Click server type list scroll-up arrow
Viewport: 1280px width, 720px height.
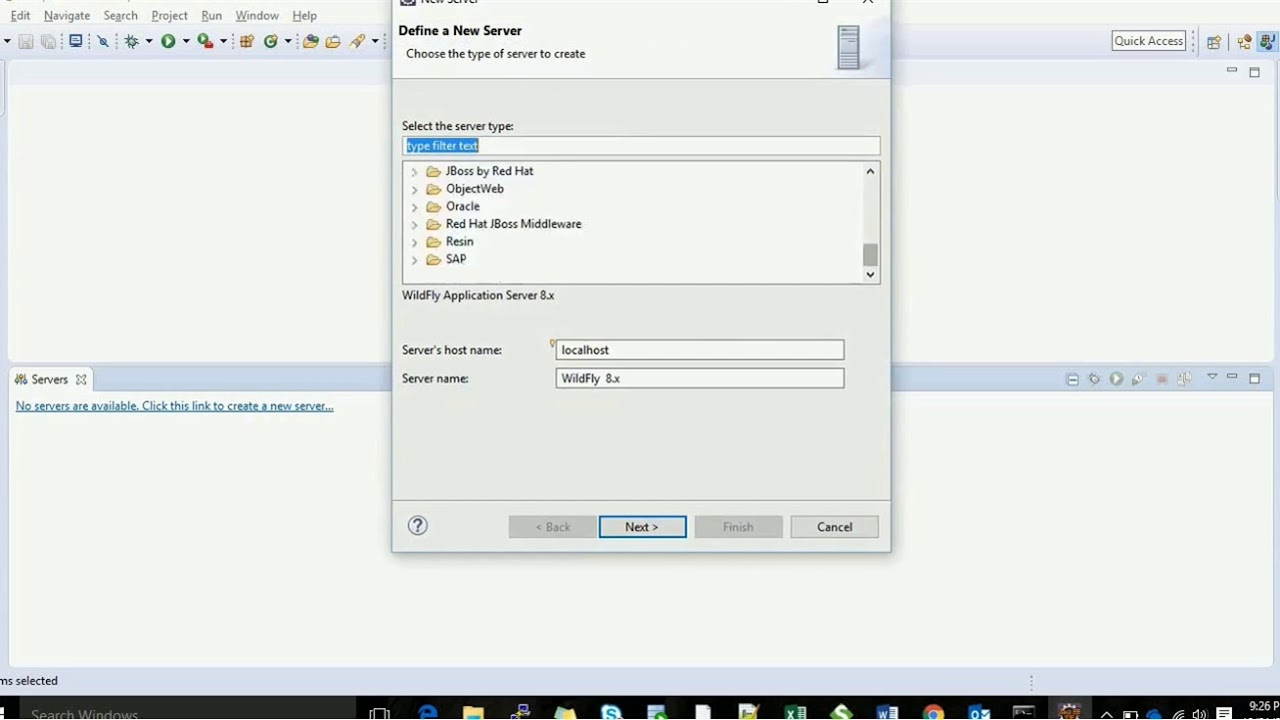(x=870, y=171)
